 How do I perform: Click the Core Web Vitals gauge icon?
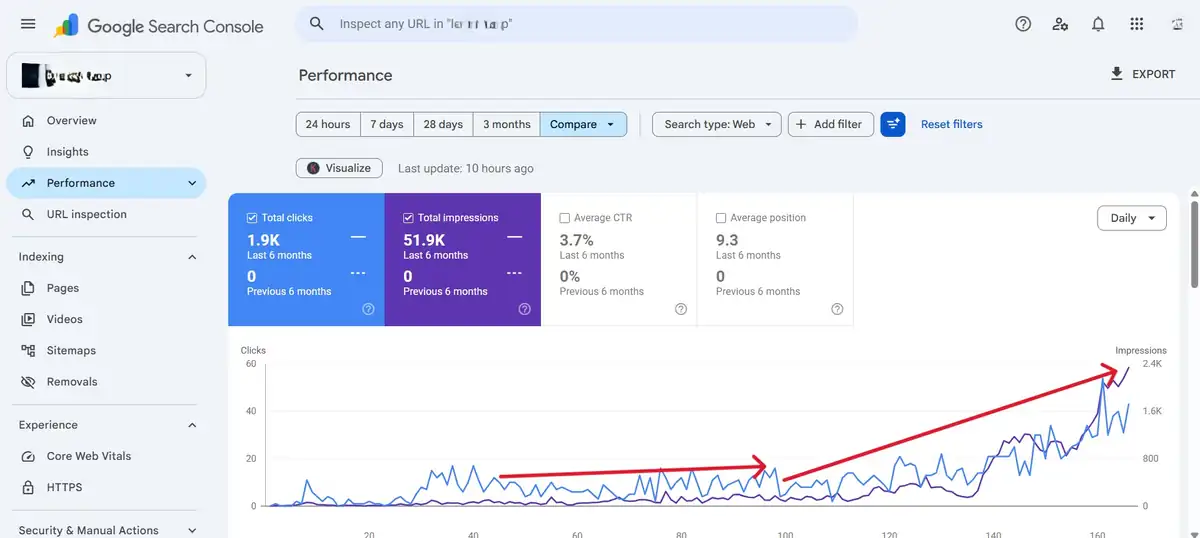(x=28, y=456)
